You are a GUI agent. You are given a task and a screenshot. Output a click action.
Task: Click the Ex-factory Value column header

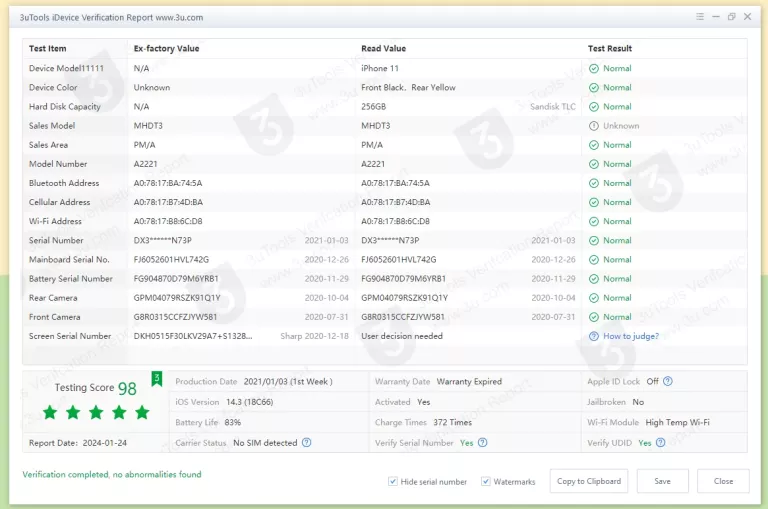167,48
